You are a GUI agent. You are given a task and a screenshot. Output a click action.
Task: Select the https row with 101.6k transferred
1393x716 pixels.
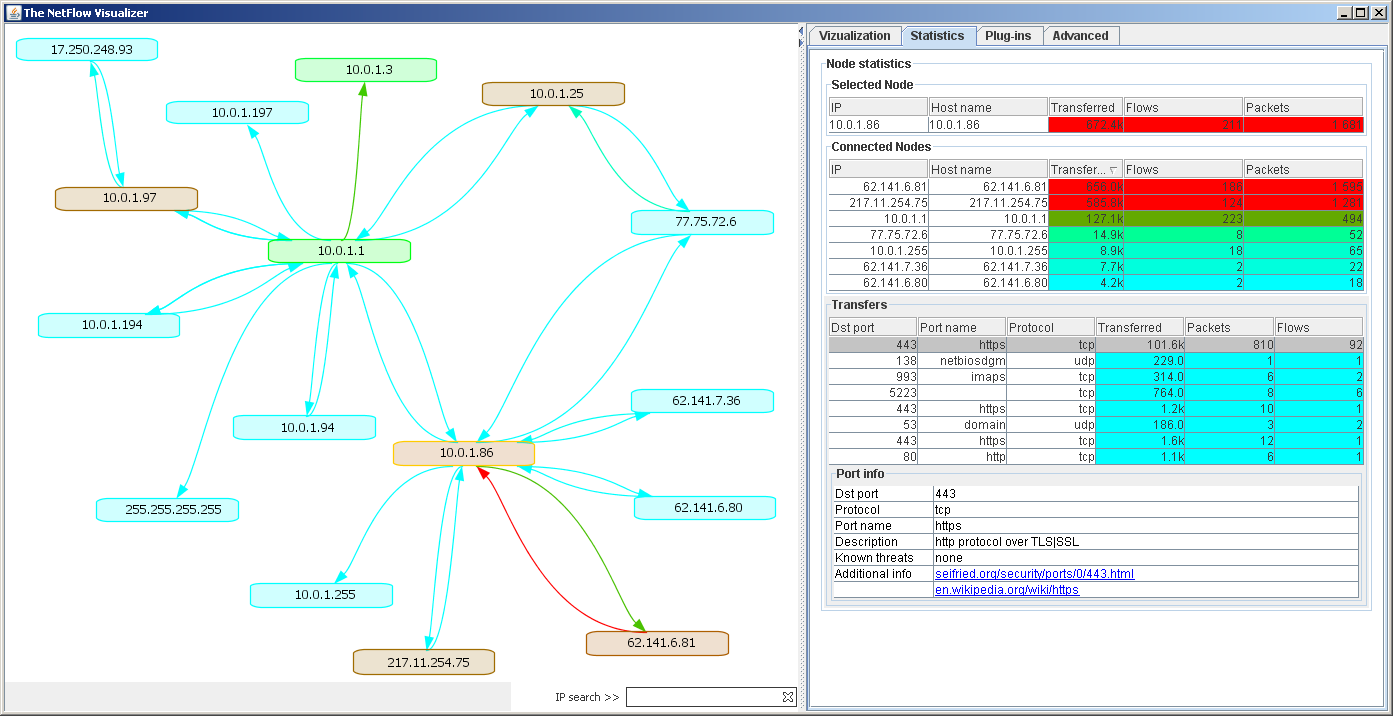(1096, 345)
